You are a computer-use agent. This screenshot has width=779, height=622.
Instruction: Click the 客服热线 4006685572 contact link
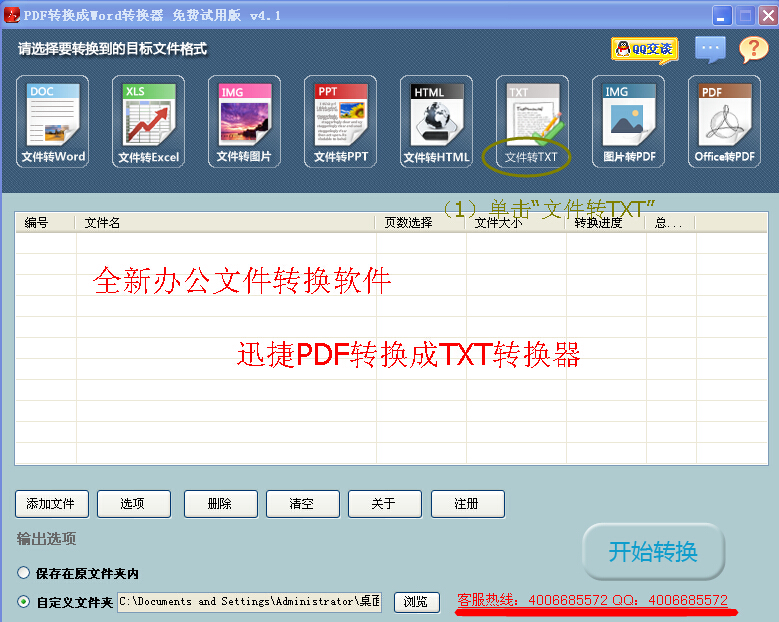592,600
